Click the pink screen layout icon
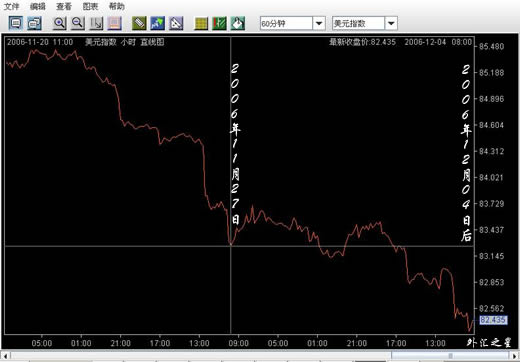This screenshot has width=520, height=362. 115,23
